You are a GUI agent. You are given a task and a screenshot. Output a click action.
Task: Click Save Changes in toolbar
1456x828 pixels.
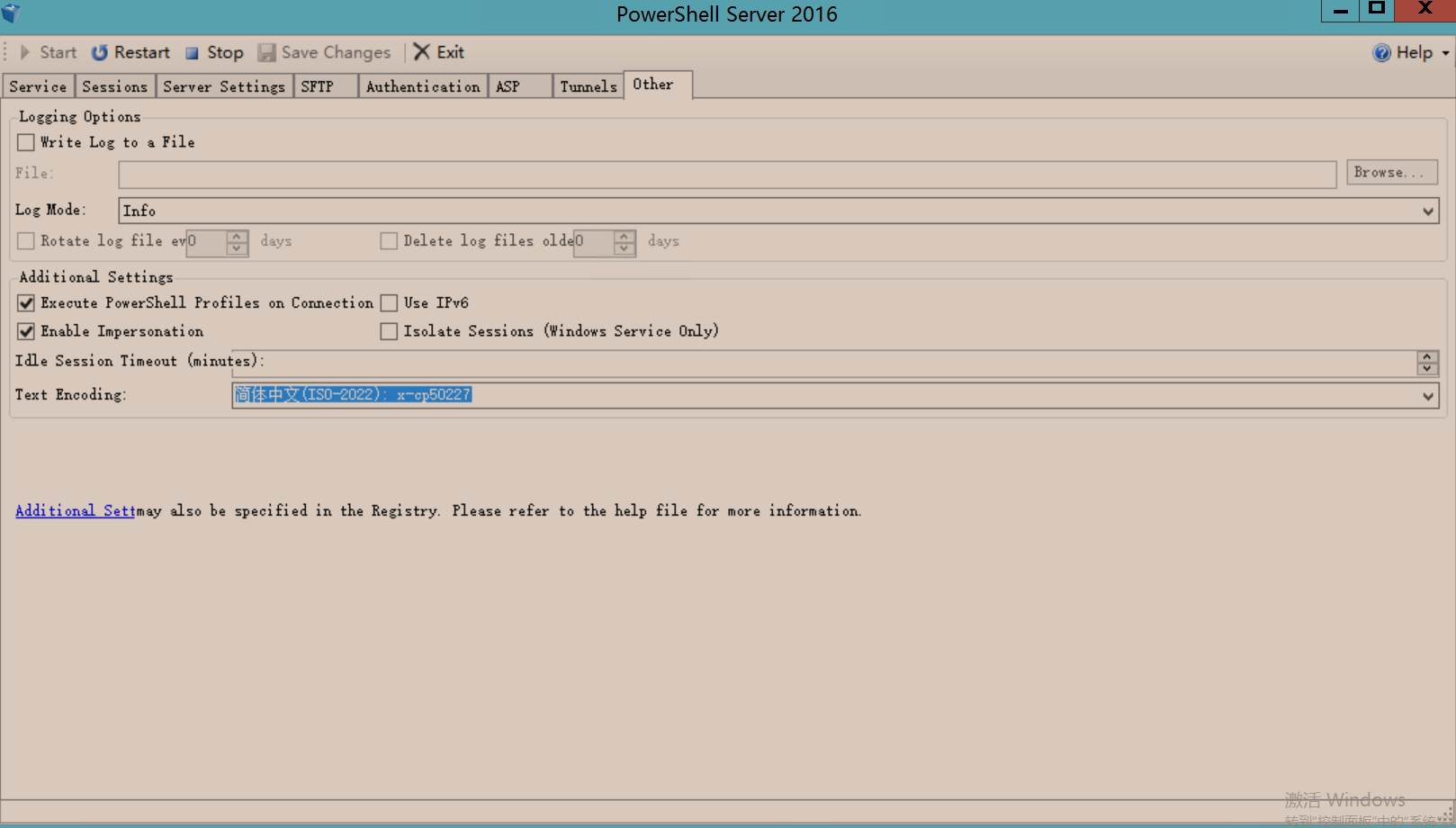pyautogui.click(x=324, y=52)
